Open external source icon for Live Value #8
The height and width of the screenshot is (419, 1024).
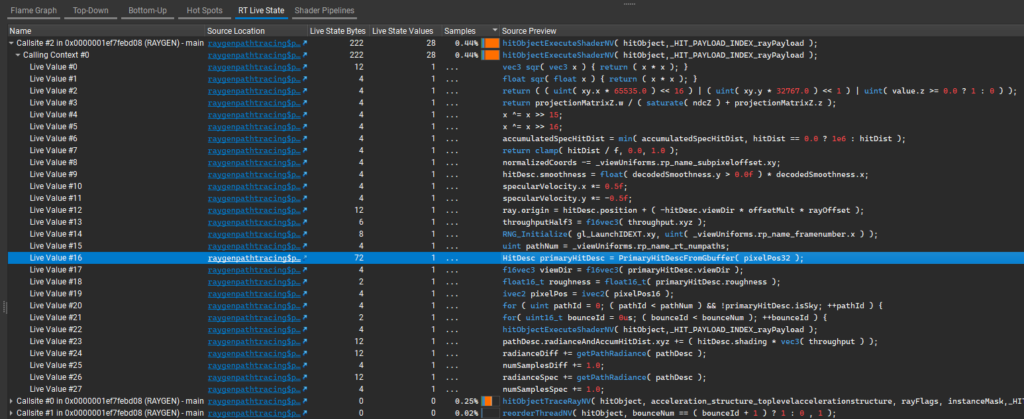tap(304, 163)
